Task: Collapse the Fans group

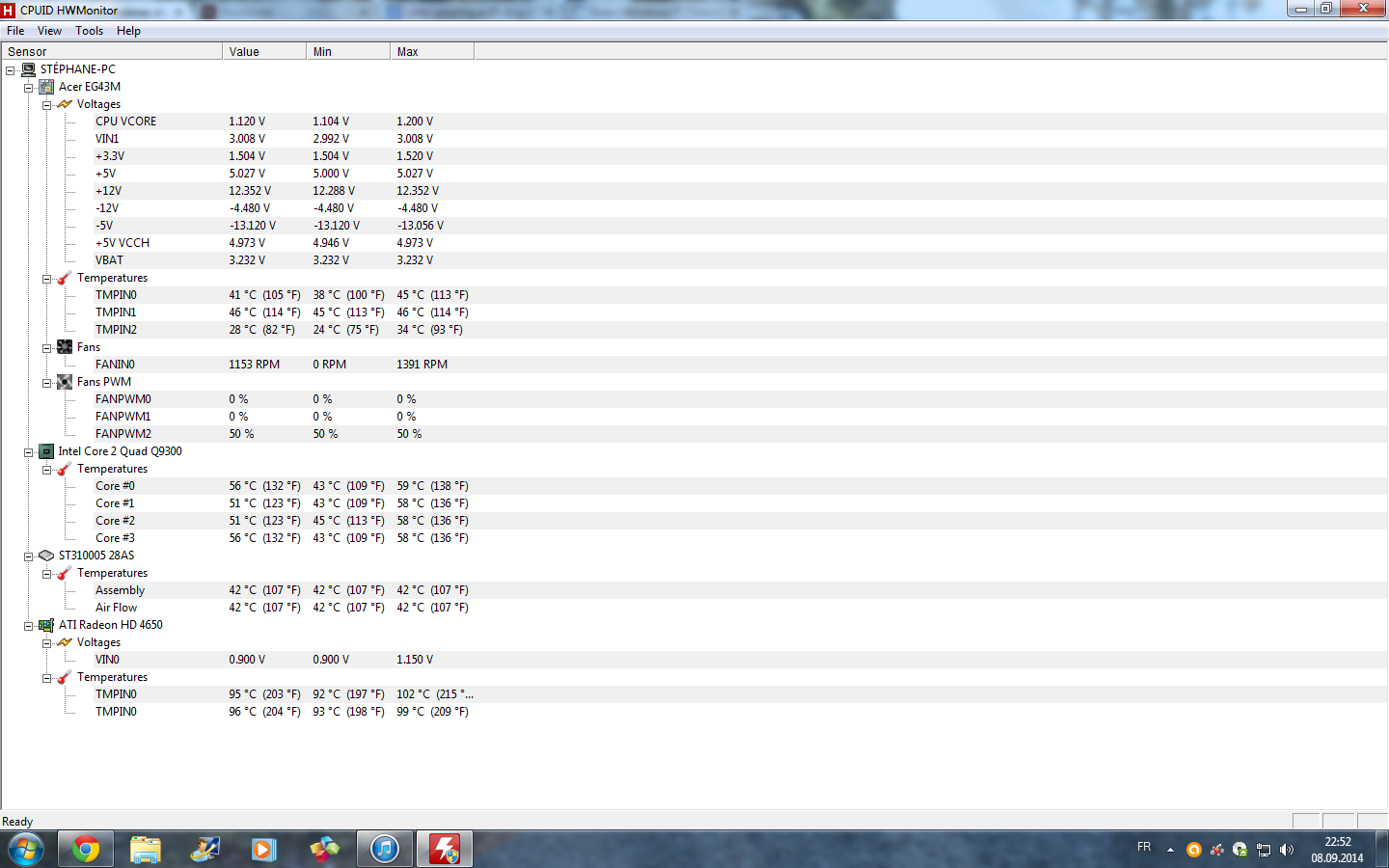Action: [x=46, y=348]
